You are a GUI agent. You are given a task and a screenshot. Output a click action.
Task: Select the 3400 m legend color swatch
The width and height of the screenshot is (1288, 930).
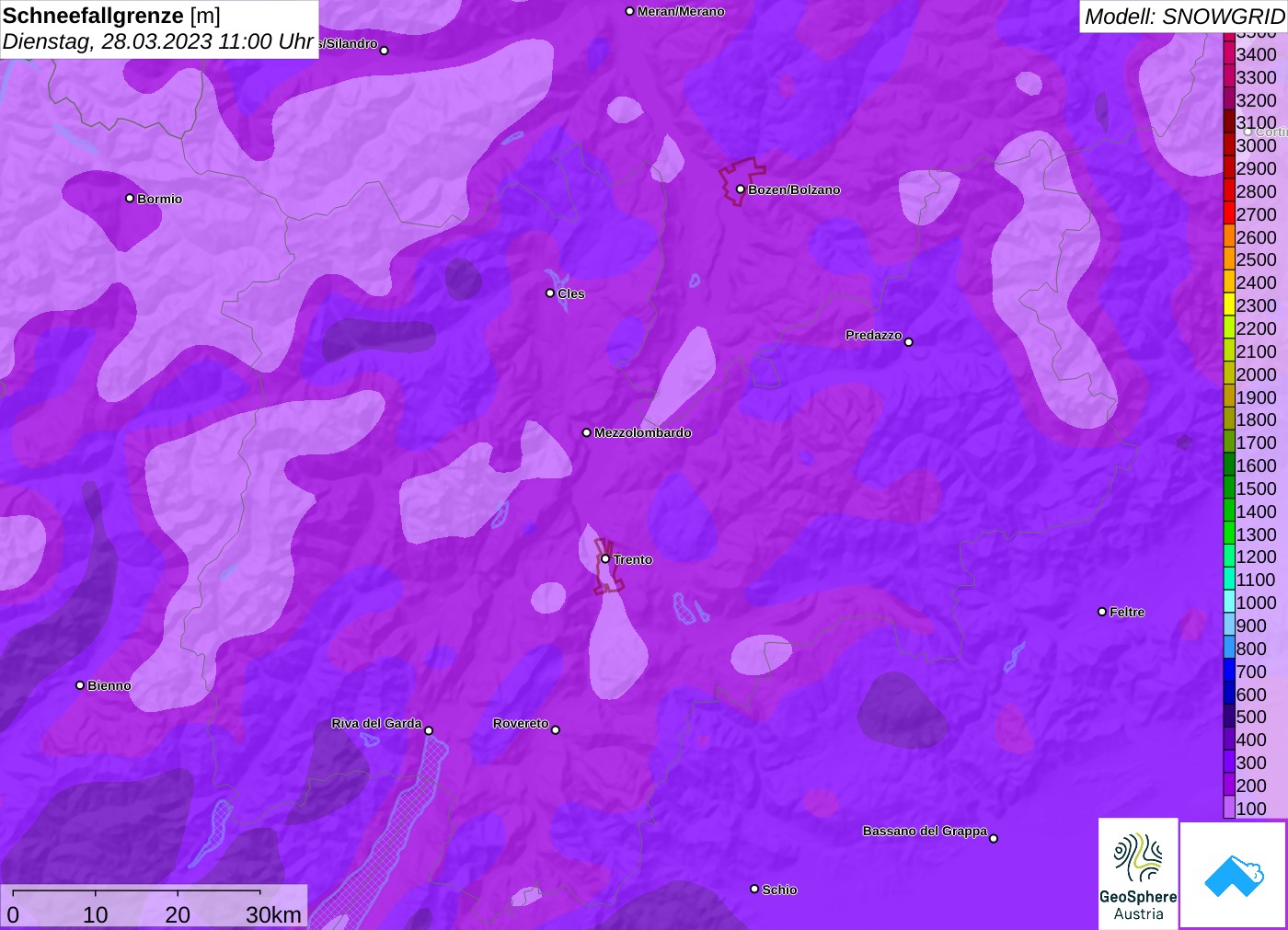pos(1229,54)
